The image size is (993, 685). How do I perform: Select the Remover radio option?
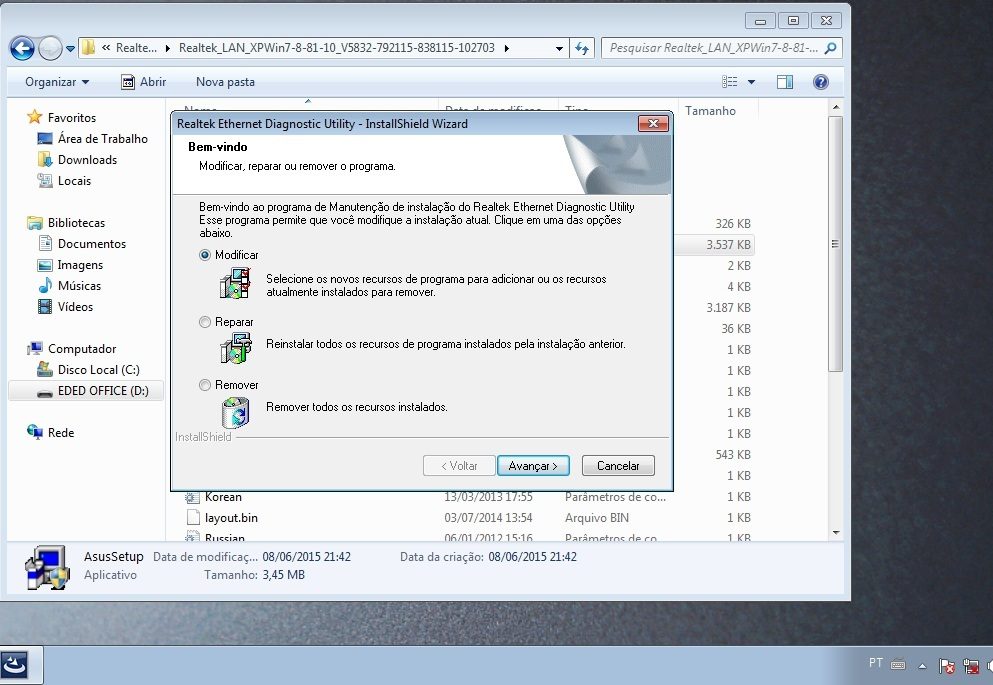tap(205, 385)
